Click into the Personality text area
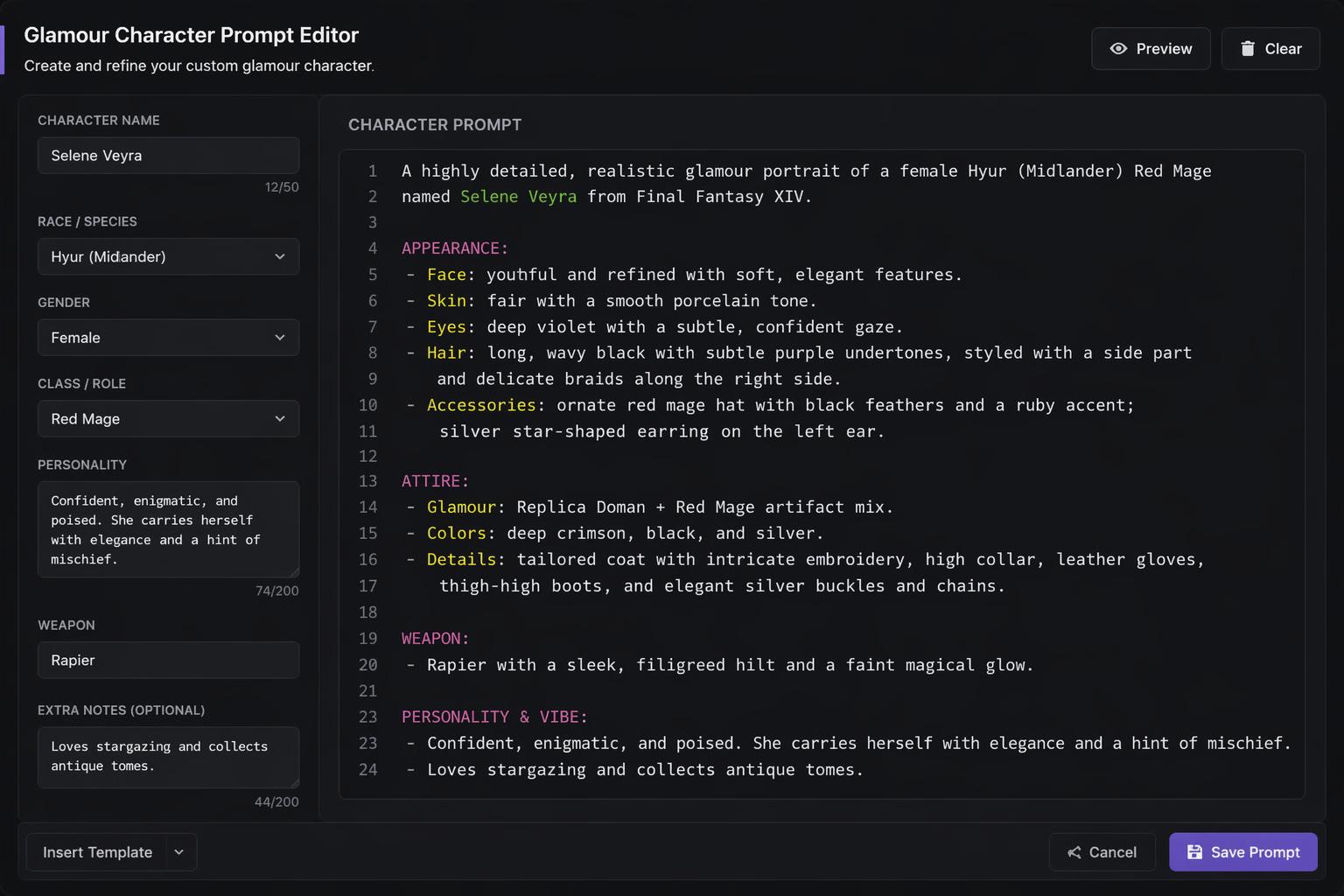Image resolution: width=1344 pixels, height=896 pixels. [x=168, y=529]
